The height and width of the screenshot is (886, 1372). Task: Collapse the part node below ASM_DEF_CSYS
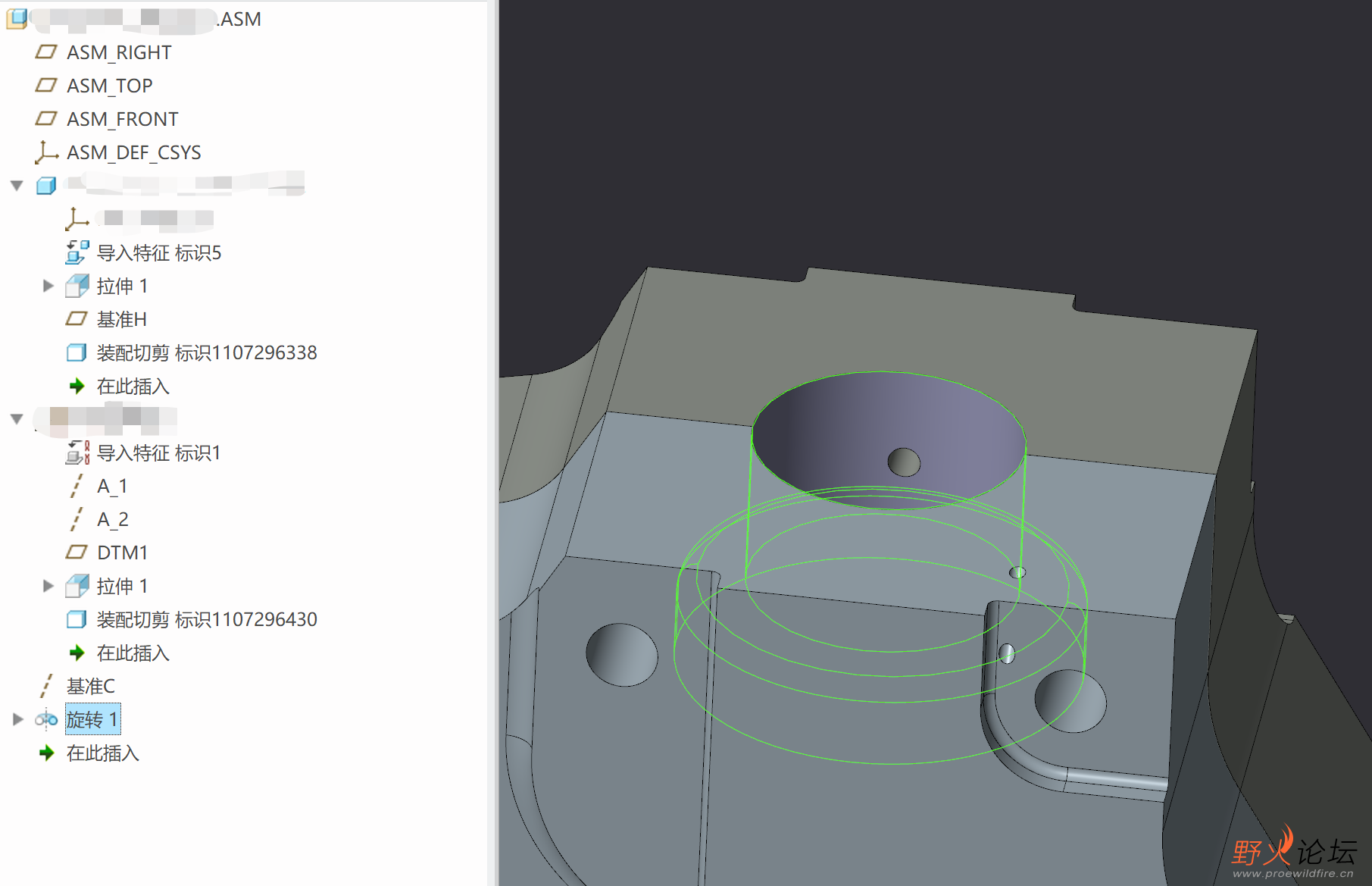[x=17, y=185]
